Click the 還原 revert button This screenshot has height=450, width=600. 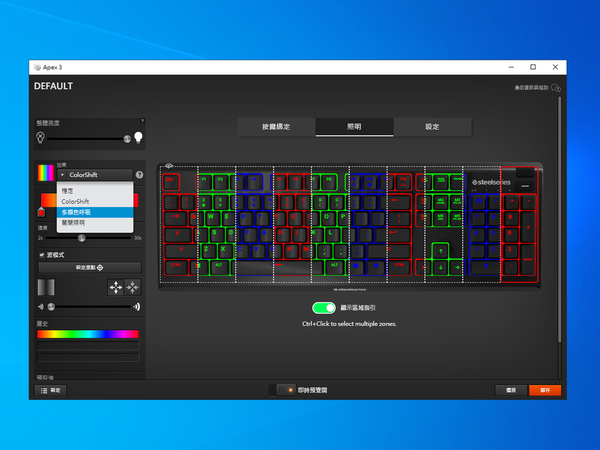[x=511, y=390]
